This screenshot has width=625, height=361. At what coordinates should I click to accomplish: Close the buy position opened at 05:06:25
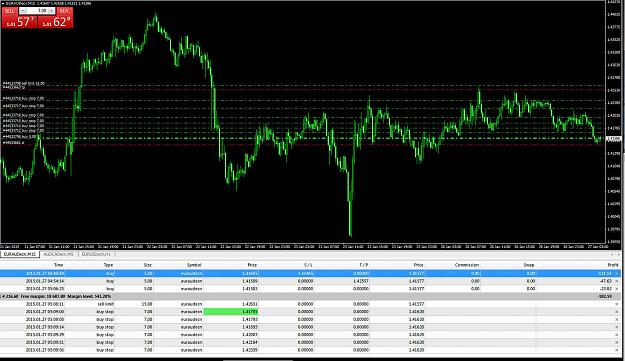[x=617, y=289]
